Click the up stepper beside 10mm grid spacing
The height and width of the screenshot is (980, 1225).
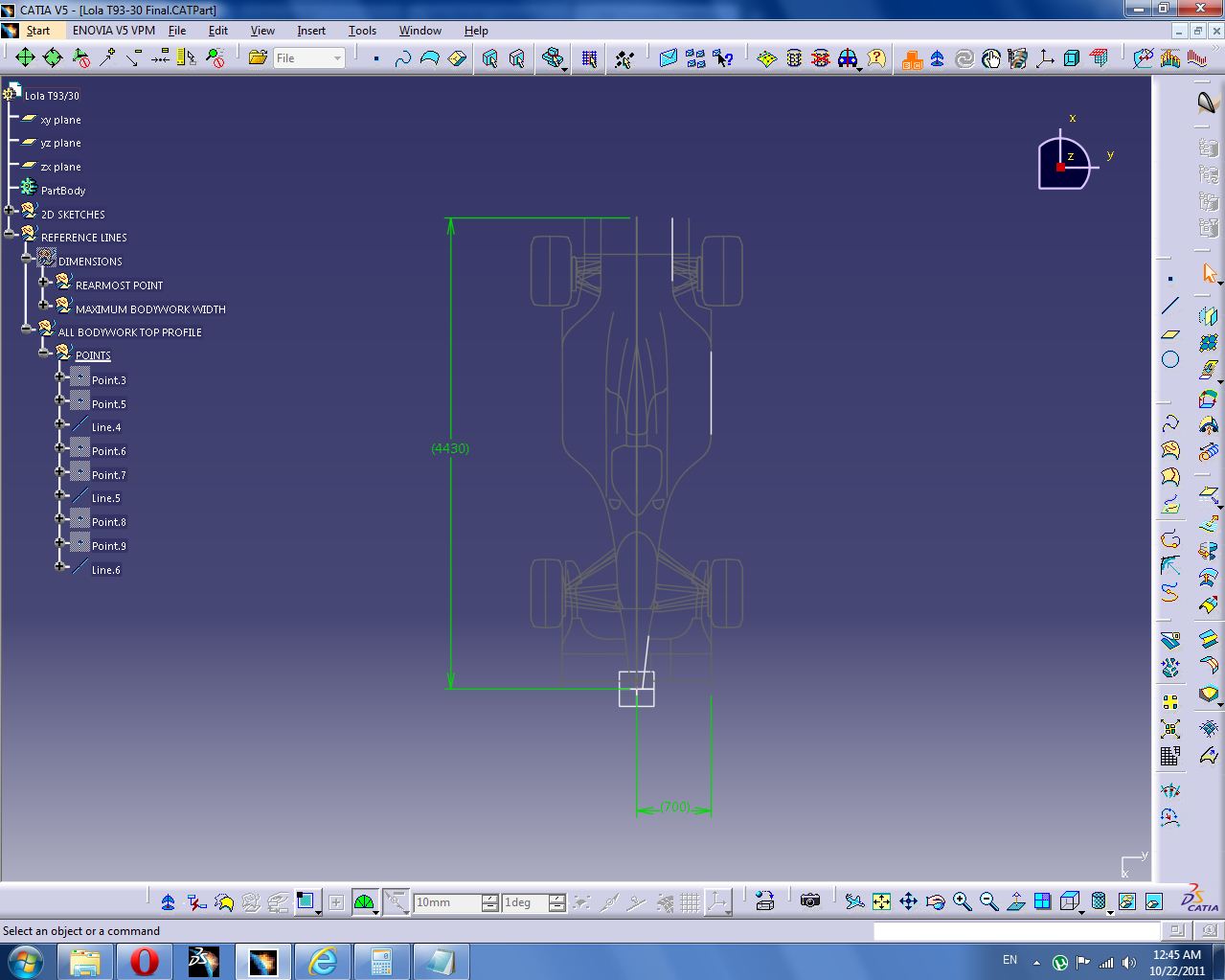pyautogui.click(x=488, y=897)
